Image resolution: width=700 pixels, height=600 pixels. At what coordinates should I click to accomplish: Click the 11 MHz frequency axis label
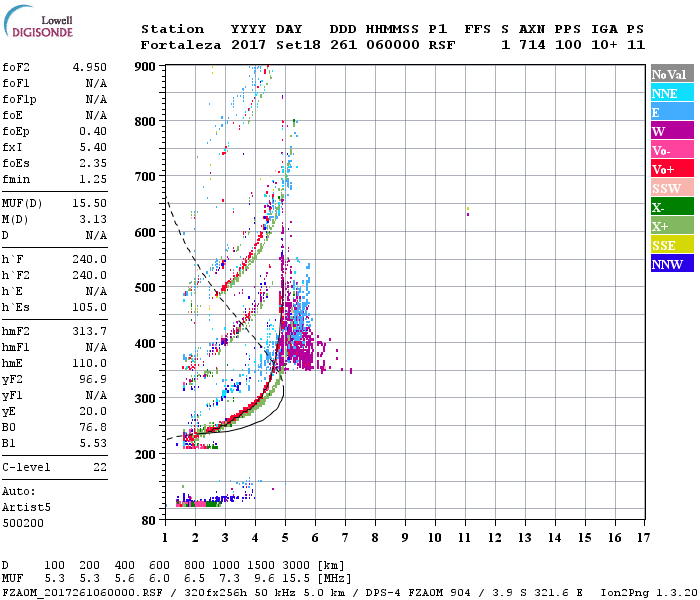(x=465, y=538)
